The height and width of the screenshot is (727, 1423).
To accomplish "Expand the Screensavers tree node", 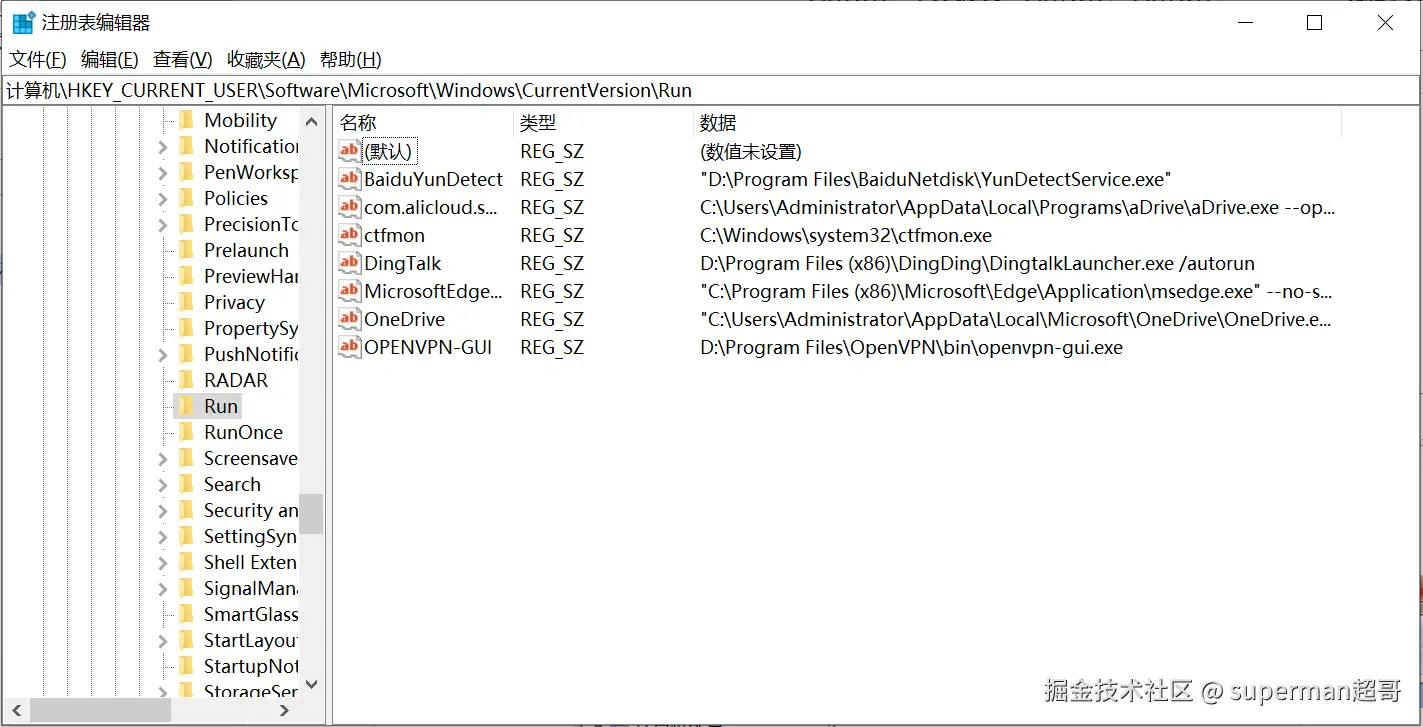I will tap(163, 459).
